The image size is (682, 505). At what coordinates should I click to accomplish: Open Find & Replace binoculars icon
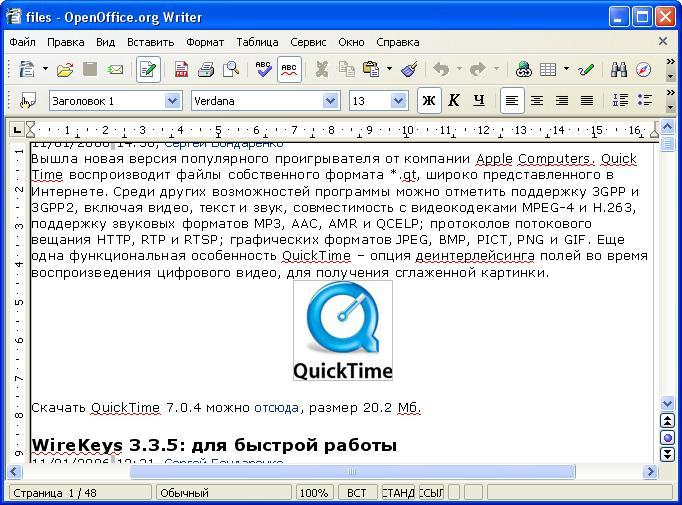tap(619, 70)
